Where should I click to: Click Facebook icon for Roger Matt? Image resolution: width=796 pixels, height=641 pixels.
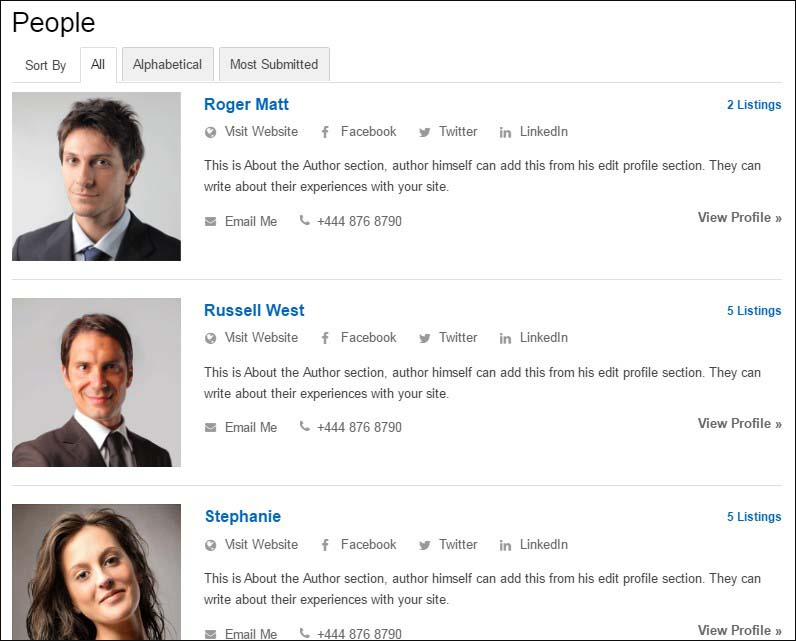point(325,132)
